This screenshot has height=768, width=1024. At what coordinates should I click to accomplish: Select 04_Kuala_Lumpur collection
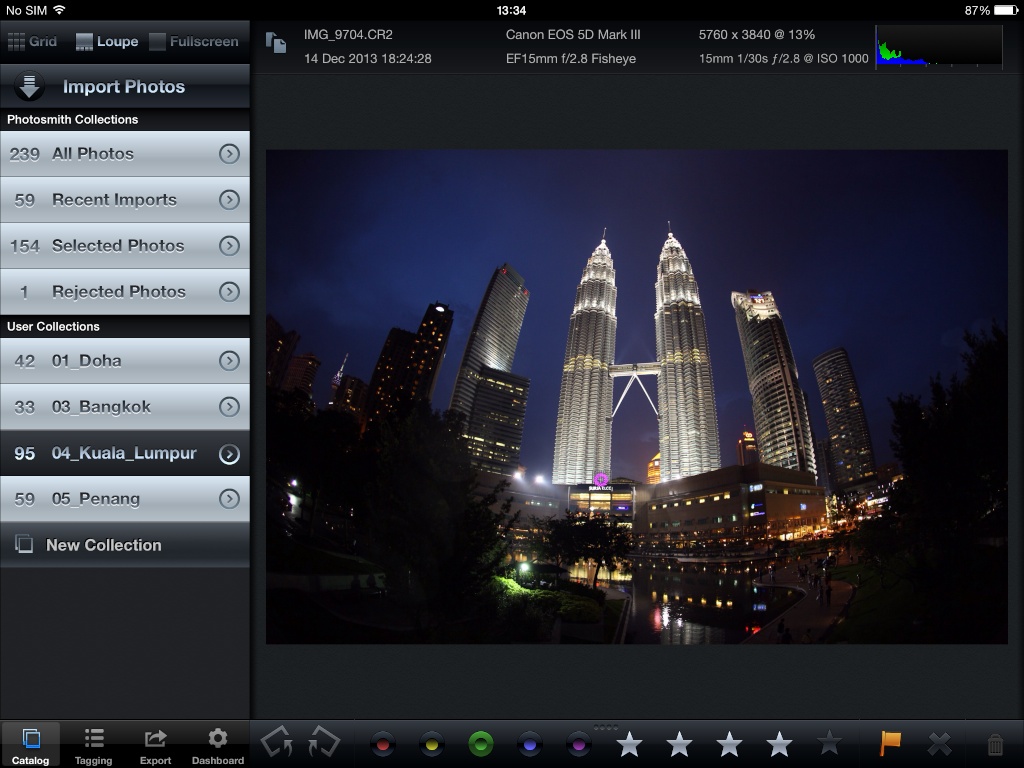125,453
